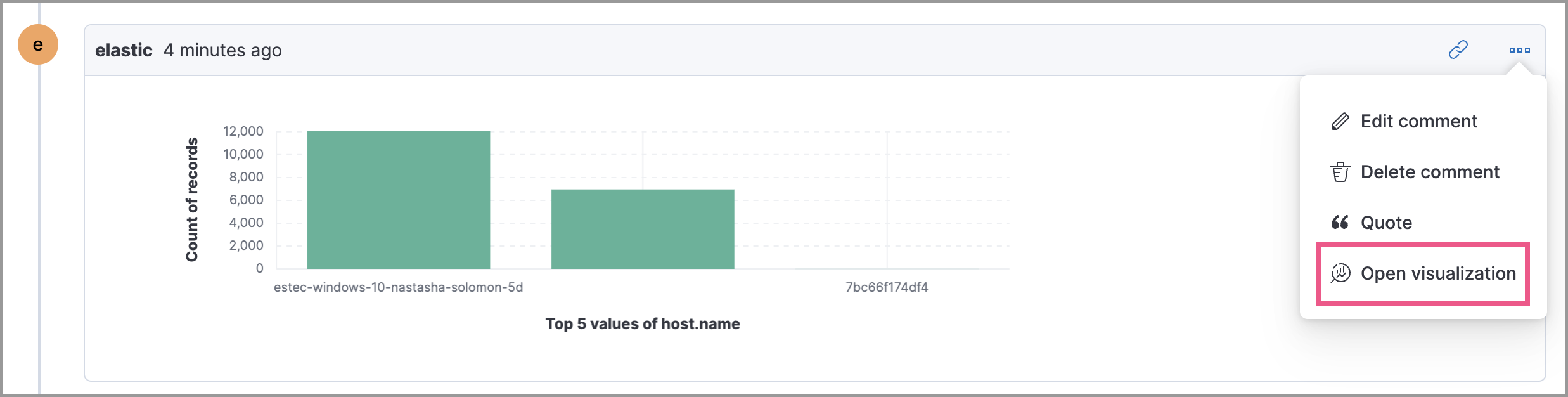Open the comment actions ellipsis menu
This screenshot has width=1568, height=397.
click(x=1520, y=49)
